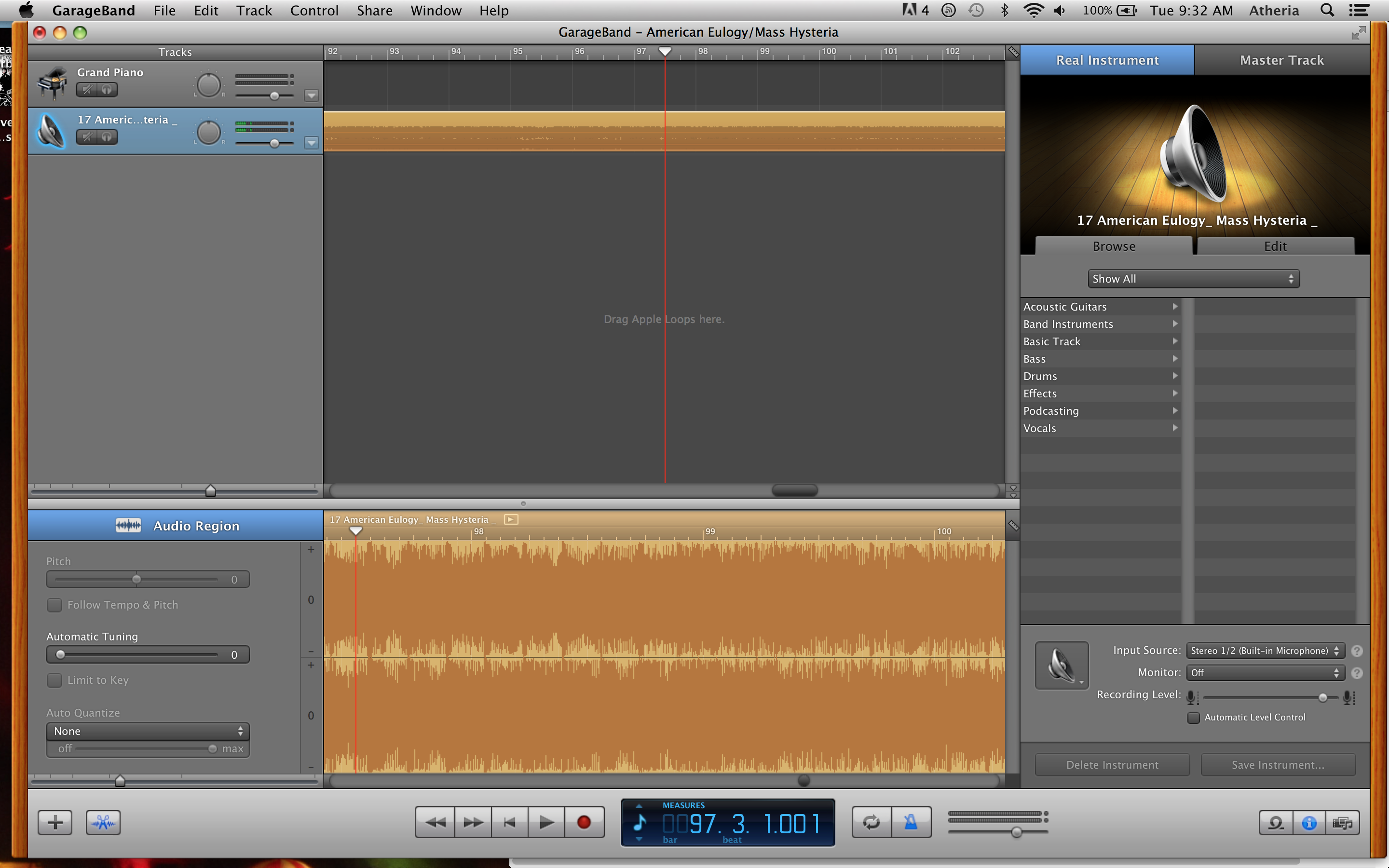
Task: Toggle the track info button
Action: pyautogui.click(x=1309, y=823)
